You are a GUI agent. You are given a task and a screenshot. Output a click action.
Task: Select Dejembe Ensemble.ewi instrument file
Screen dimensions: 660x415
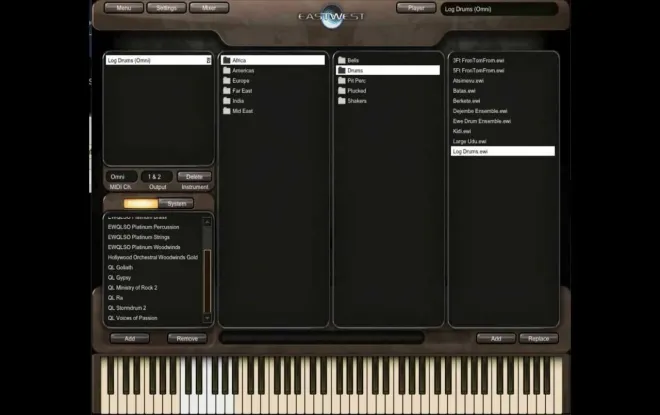click(x=480, y=111)
